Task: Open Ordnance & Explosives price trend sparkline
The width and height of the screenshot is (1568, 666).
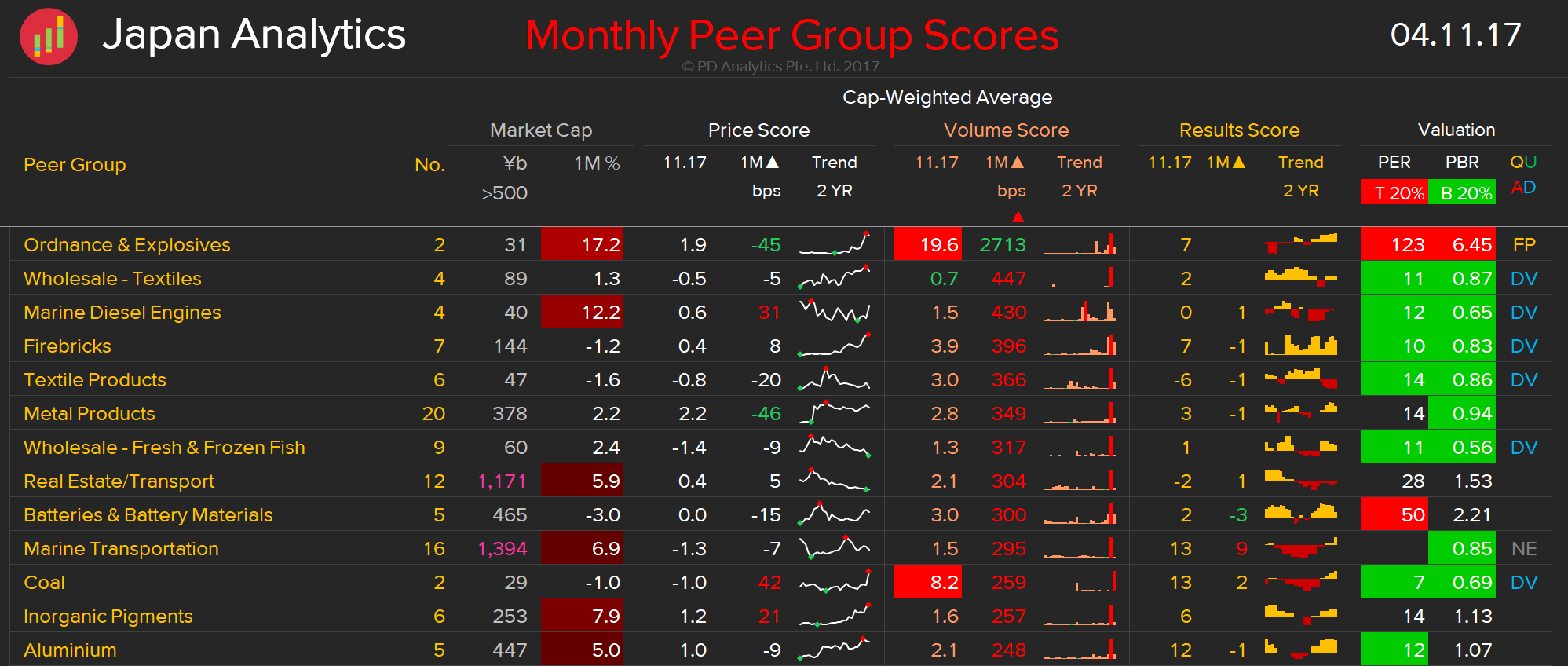Action: pos(835,245)
